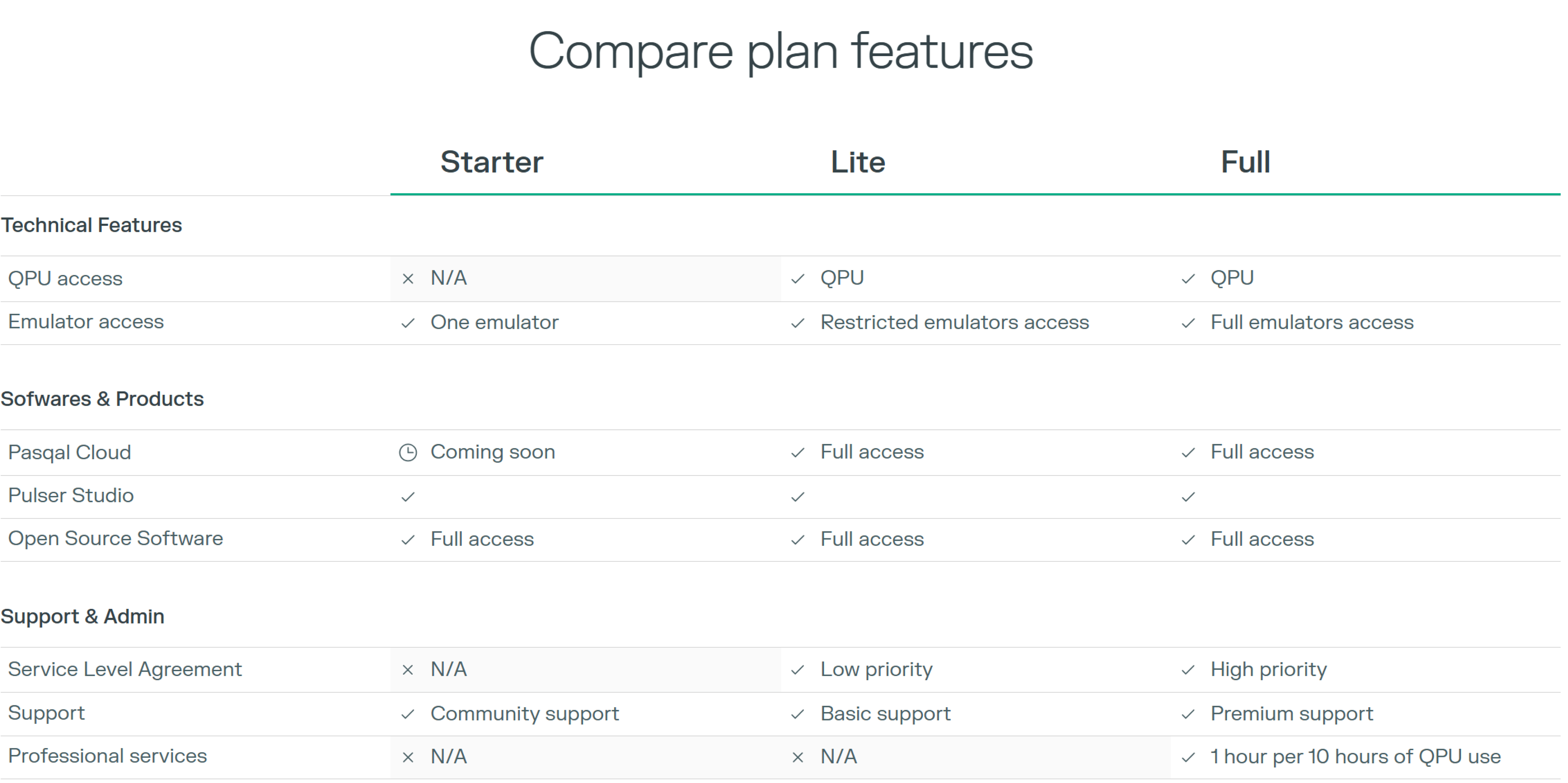Click the Starter checkmark for Pulser Studio

408,497
